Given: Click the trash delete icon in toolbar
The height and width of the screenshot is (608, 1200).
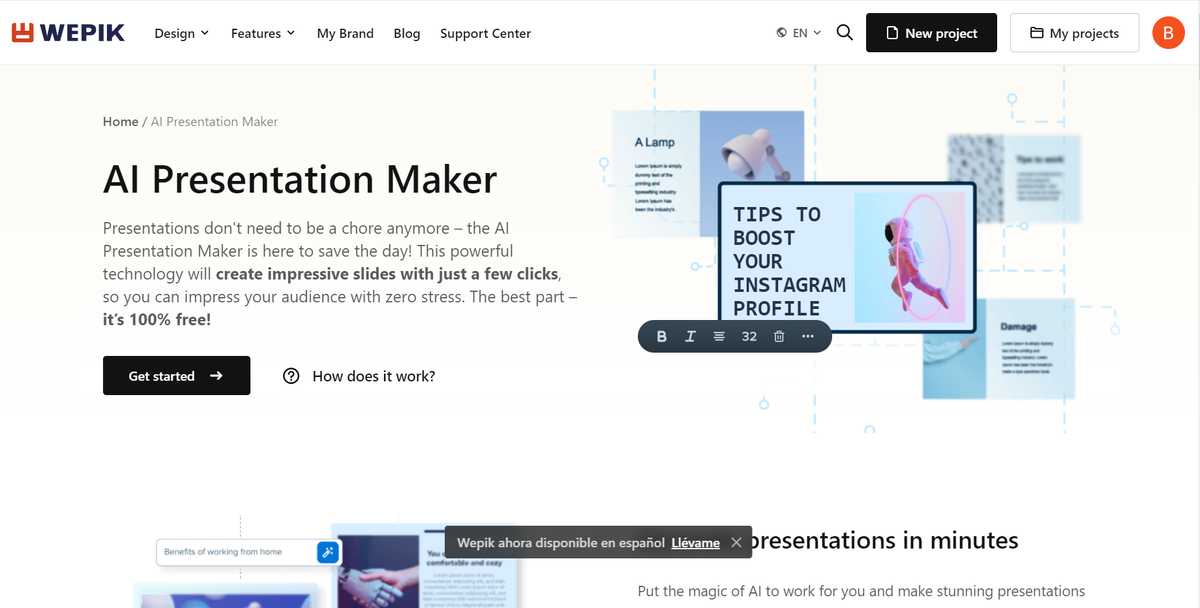Looking at the screenshot, I should click(x=779, y=336).
